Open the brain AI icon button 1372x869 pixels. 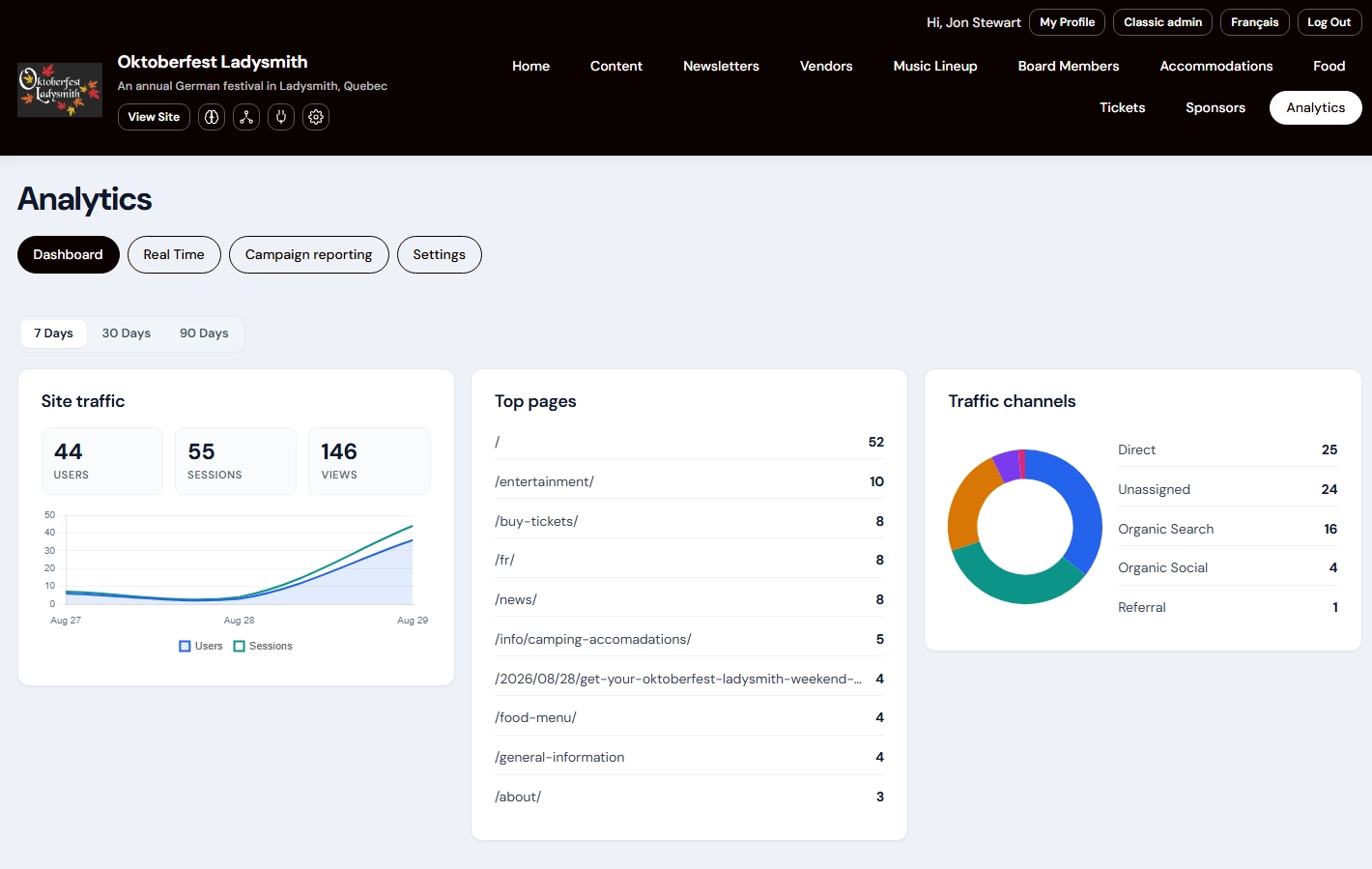[x=212, y=117]
